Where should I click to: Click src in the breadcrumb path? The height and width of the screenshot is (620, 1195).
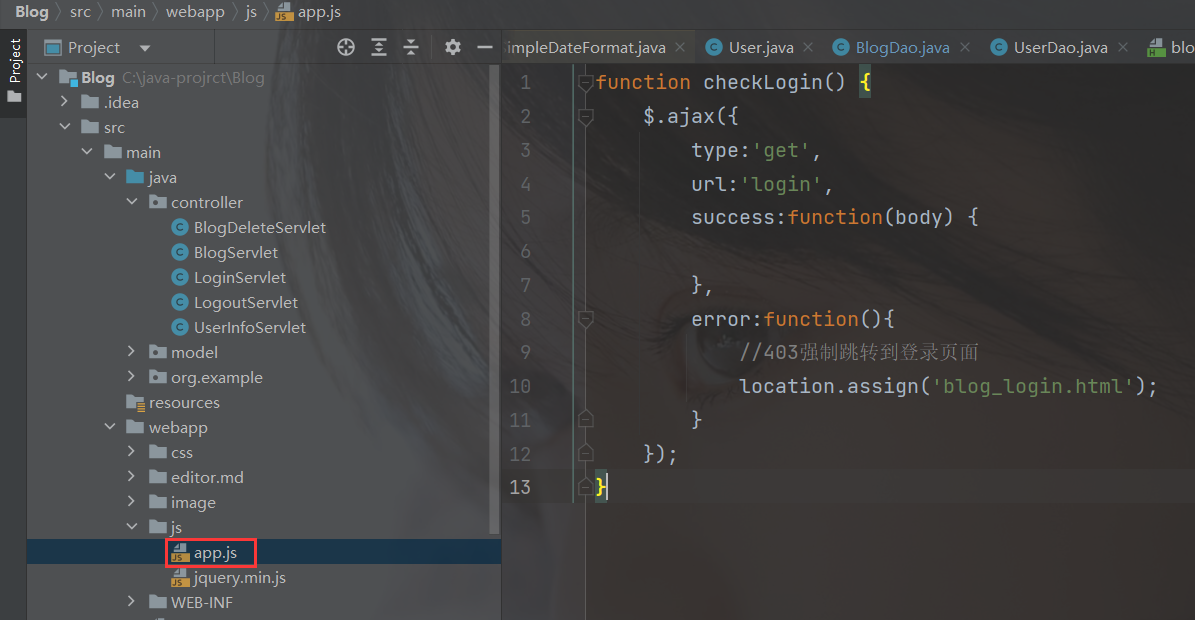click(80, 11)
